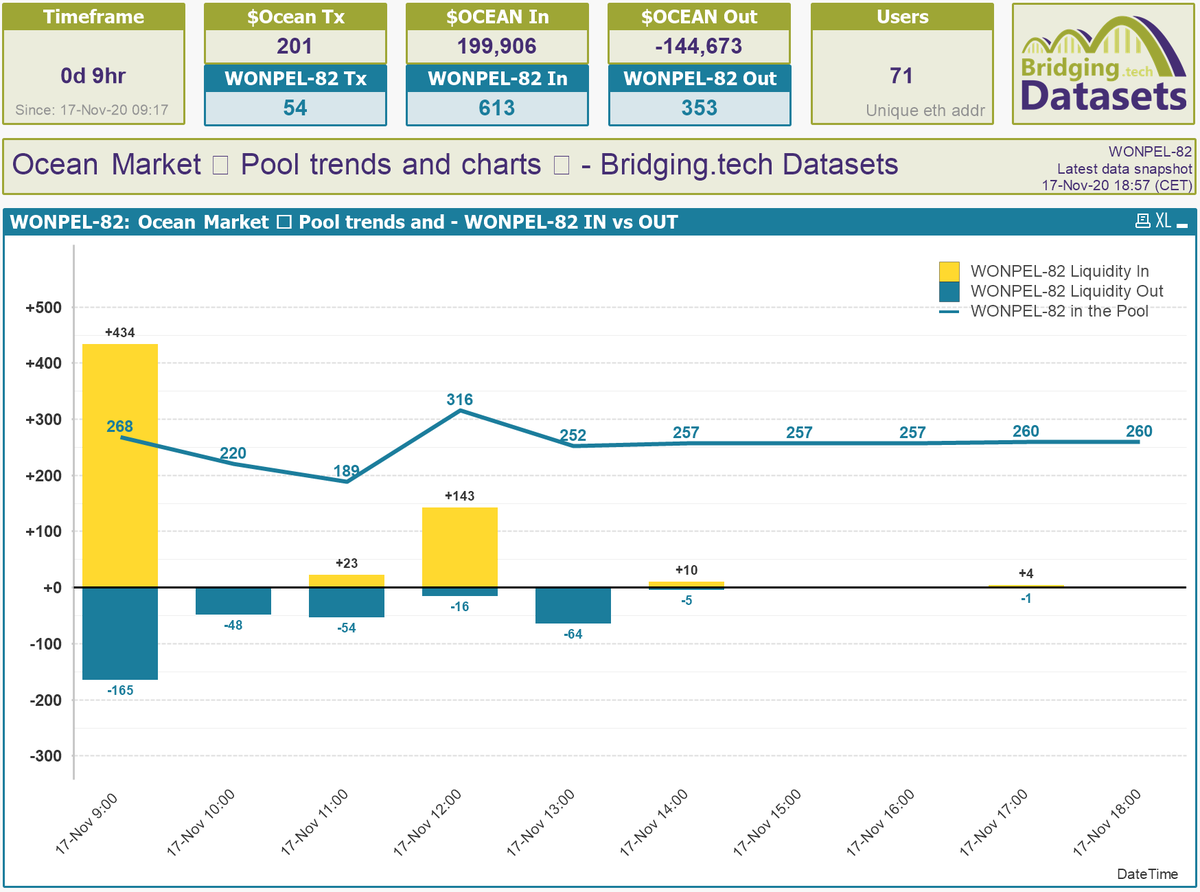Click the 17-Nov 18:00 axis label
Image resolution: width=1200 pixels, height=892 pixels.
1106,824
